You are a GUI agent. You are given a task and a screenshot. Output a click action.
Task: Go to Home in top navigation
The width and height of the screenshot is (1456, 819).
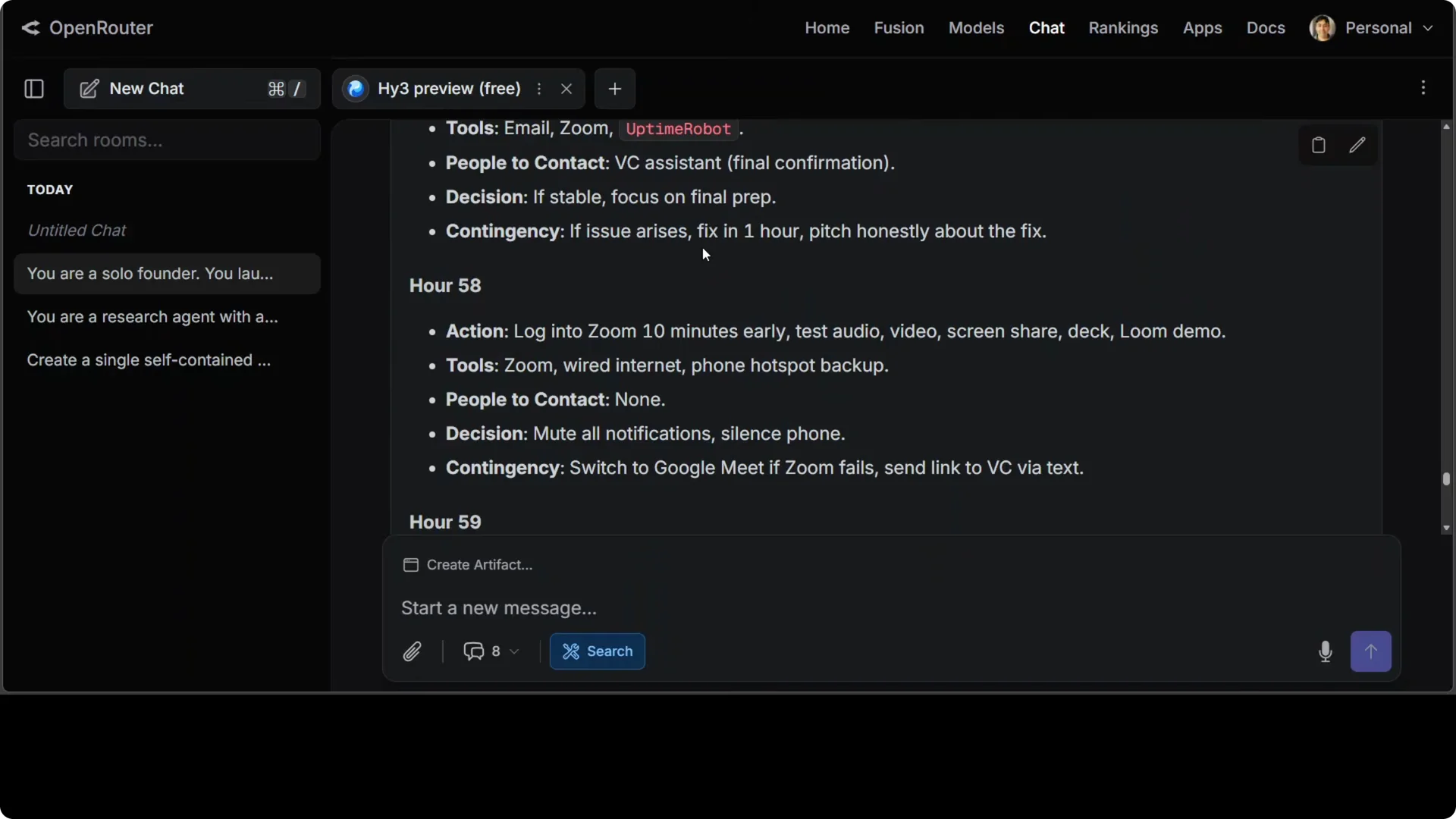tap(827, 28)
